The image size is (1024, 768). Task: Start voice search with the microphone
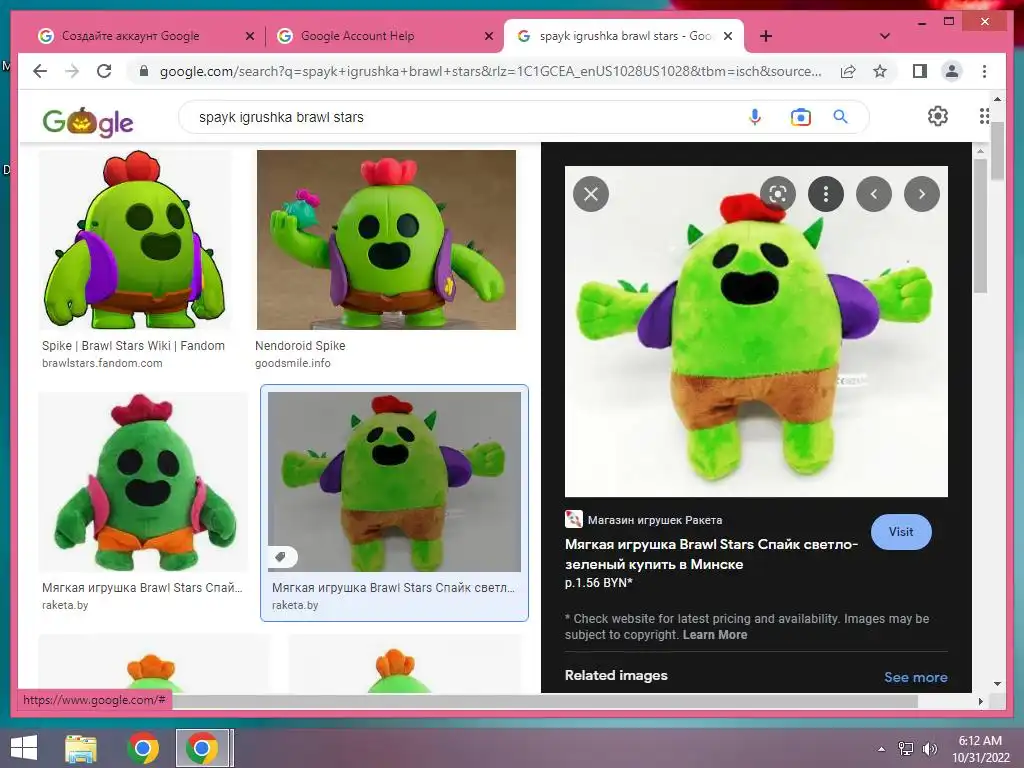tap(755, 117)
